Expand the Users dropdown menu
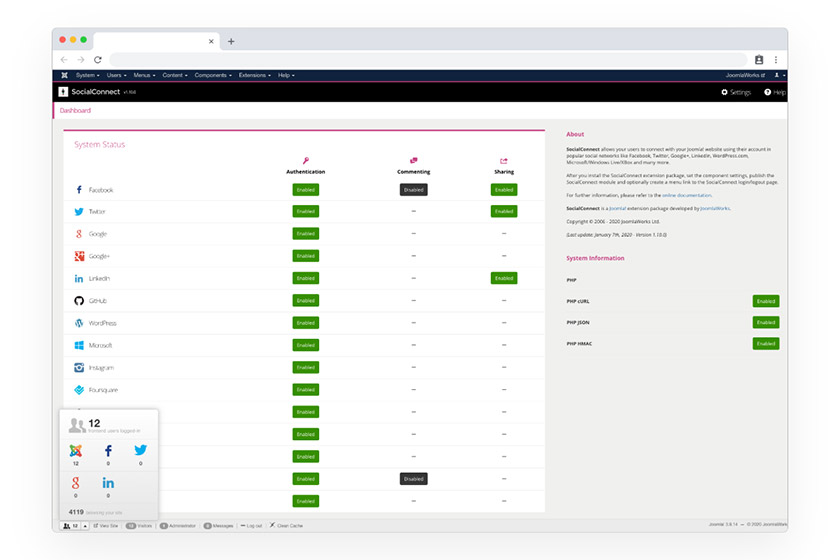840x560 pixels. [x=116, y=76]
